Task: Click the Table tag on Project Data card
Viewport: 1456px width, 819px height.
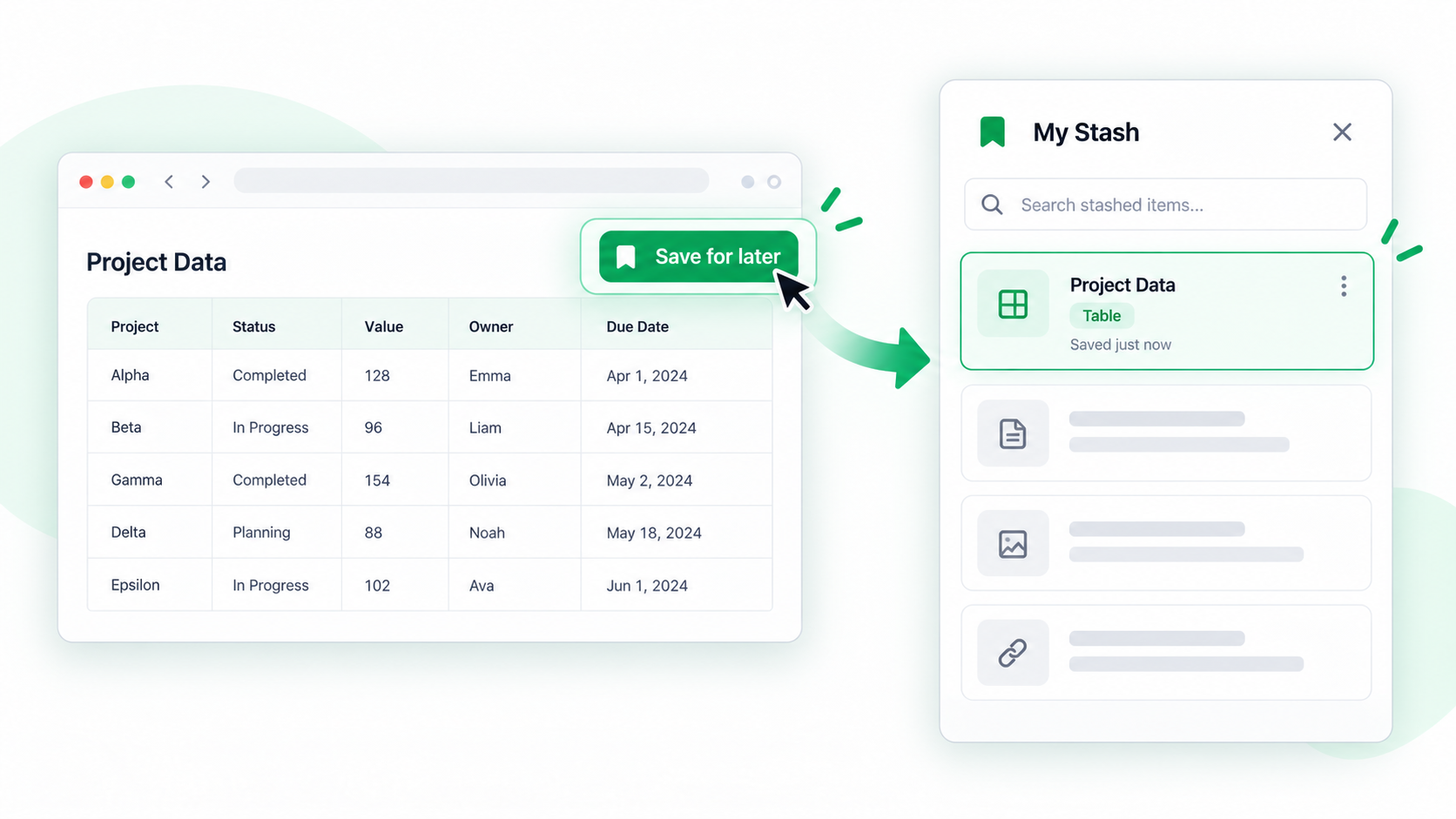Action: [x=1102, y=316]
